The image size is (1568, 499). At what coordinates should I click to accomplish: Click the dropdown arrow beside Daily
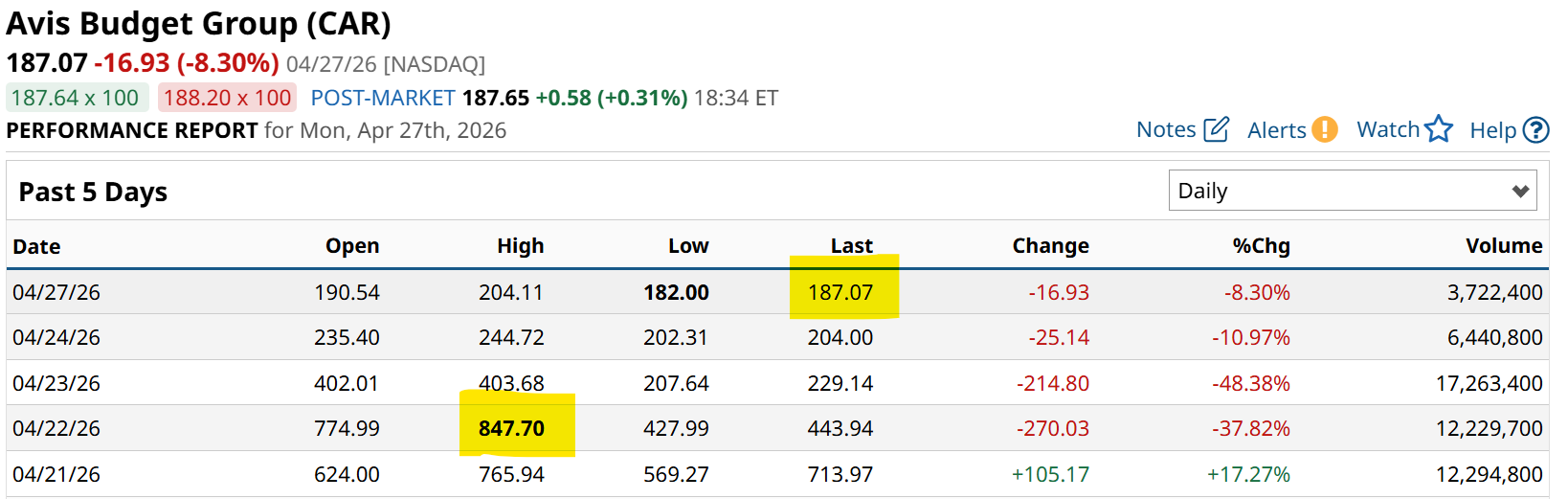pos(1520,191)
